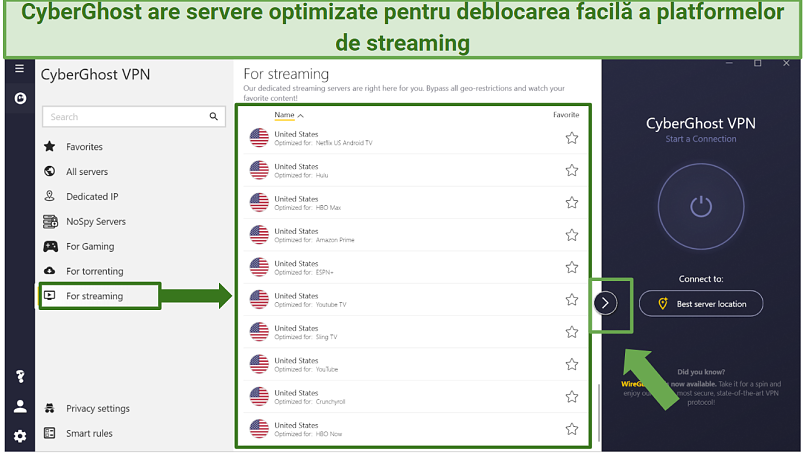Open the All servers list
Image resolution: width=806 pixels, height=456 pixels.
pyautogui.click(x=87, y=172)
